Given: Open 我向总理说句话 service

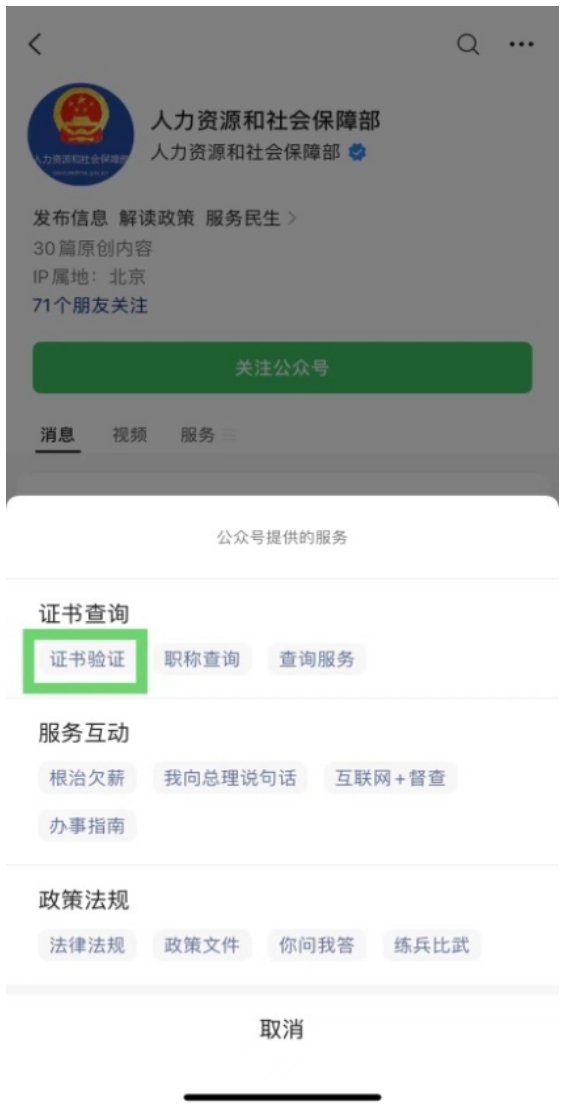Looking at the screenshot, I should [230, 778].
